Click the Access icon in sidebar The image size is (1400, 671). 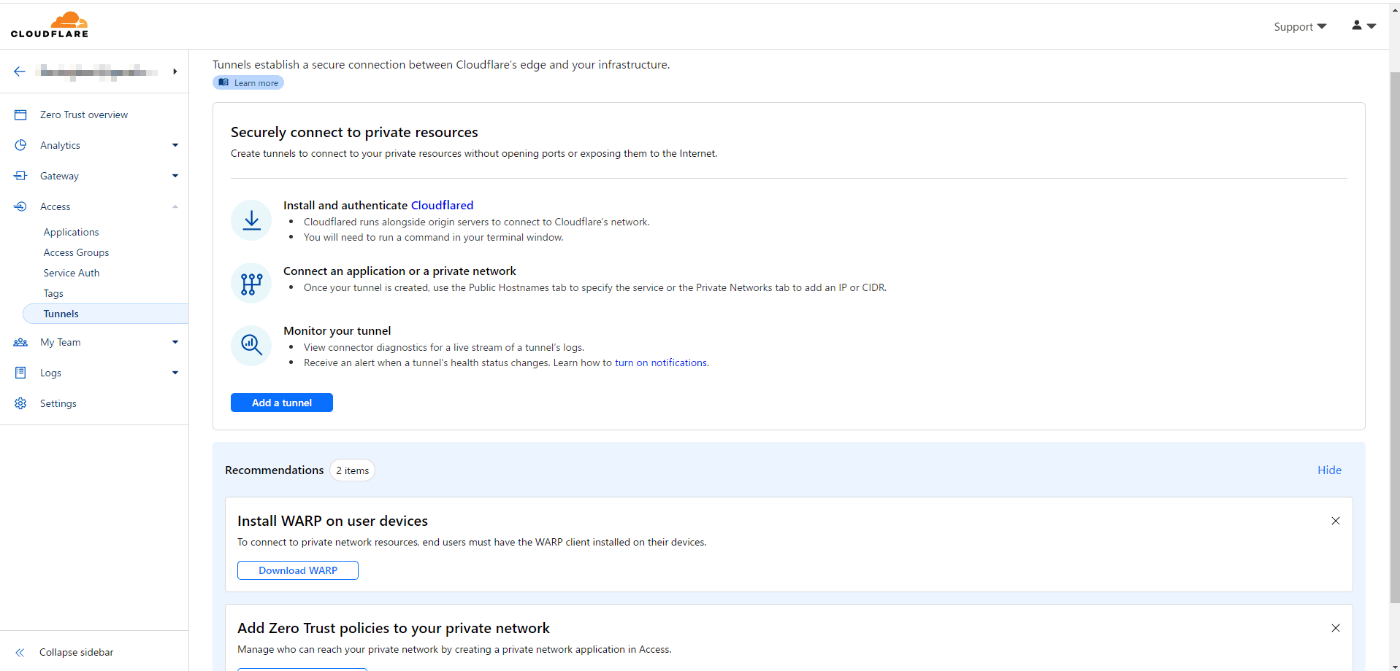coord(20,206)
